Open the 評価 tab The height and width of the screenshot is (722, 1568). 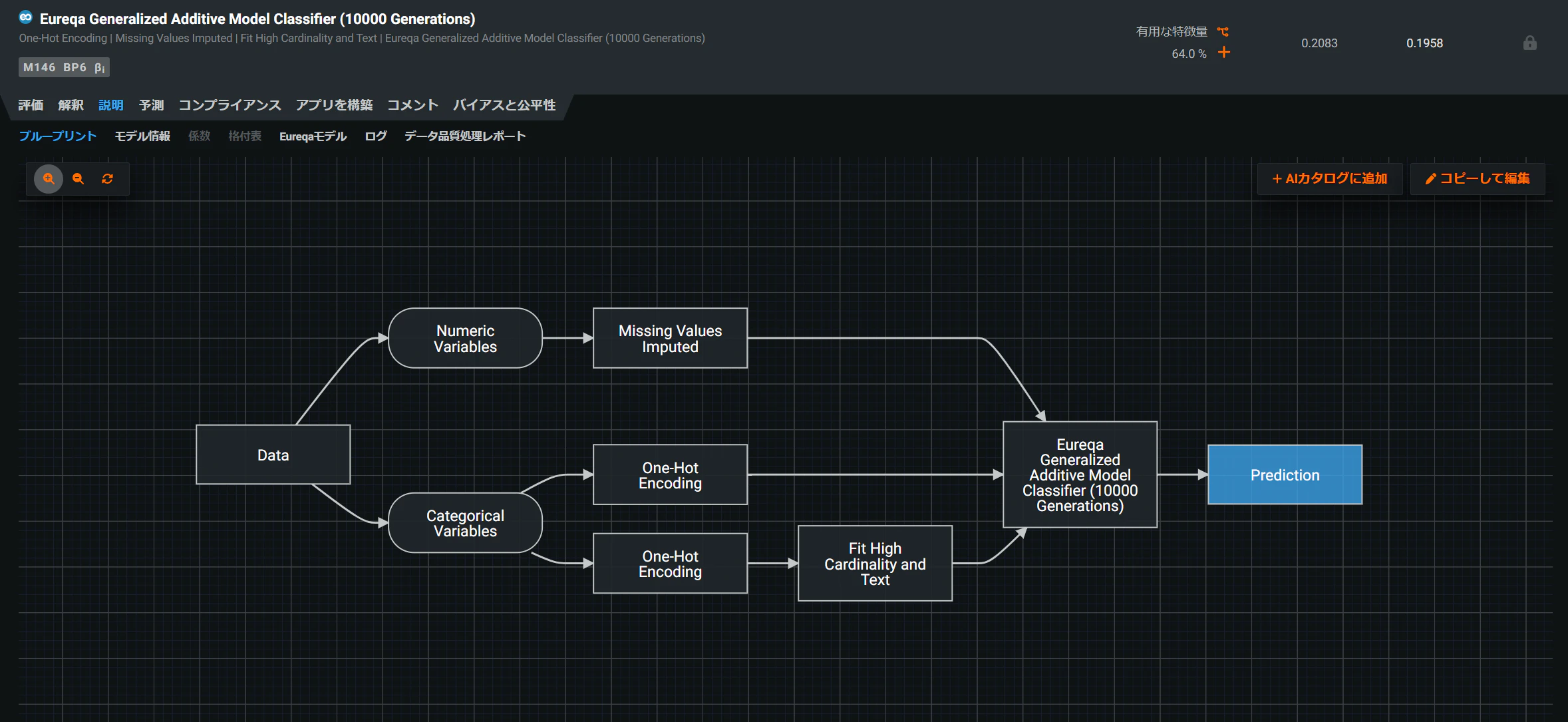coord(31,105)
